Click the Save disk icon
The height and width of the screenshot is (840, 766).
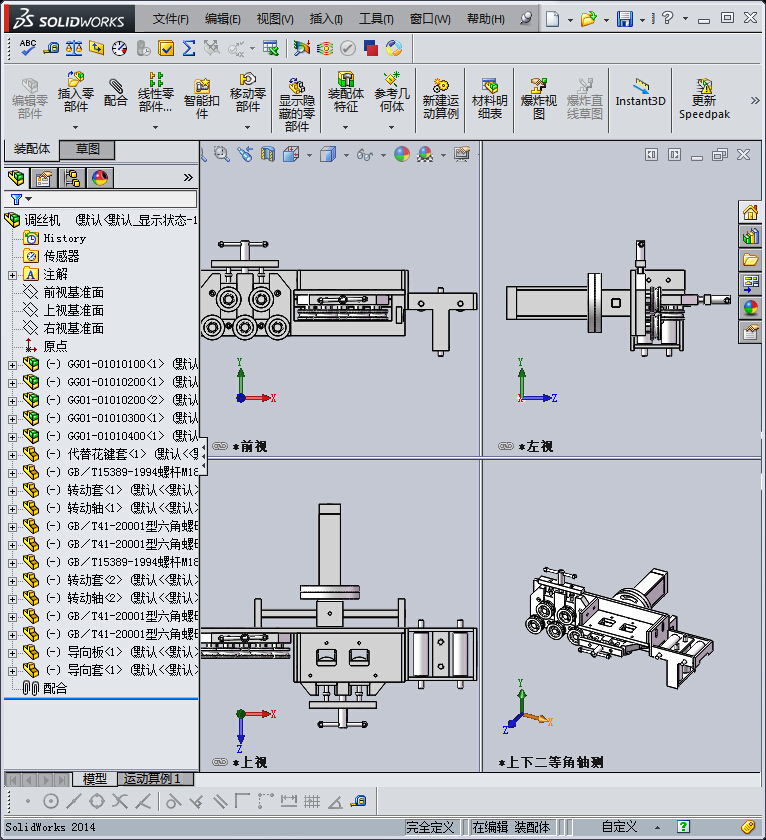click(625, 19)
